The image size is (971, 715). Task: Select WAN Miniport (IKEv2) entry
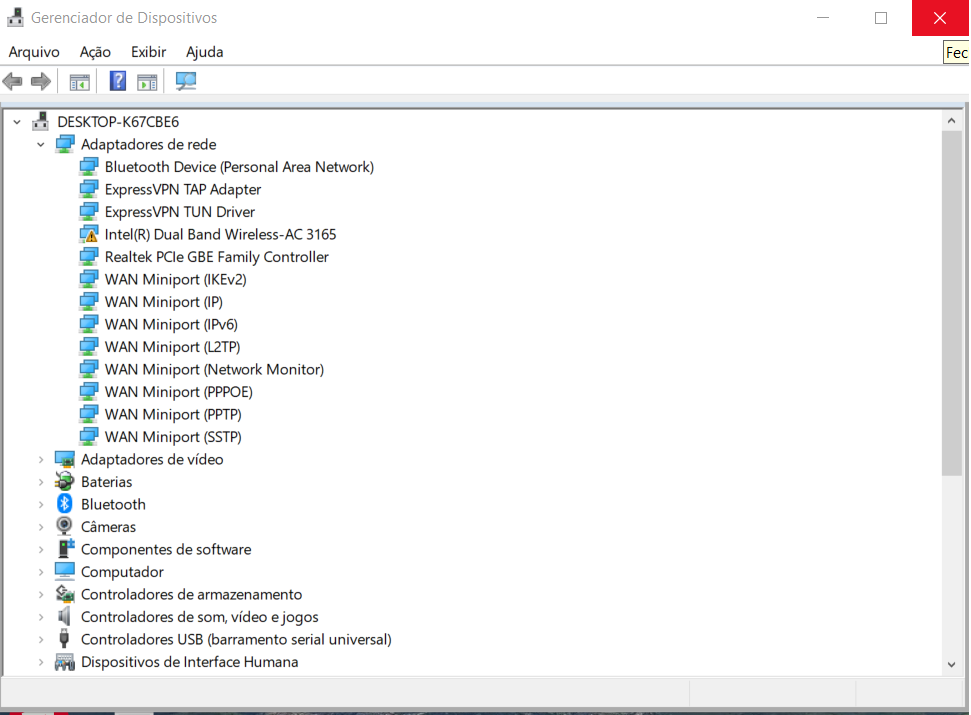click(x=175, y=279)
